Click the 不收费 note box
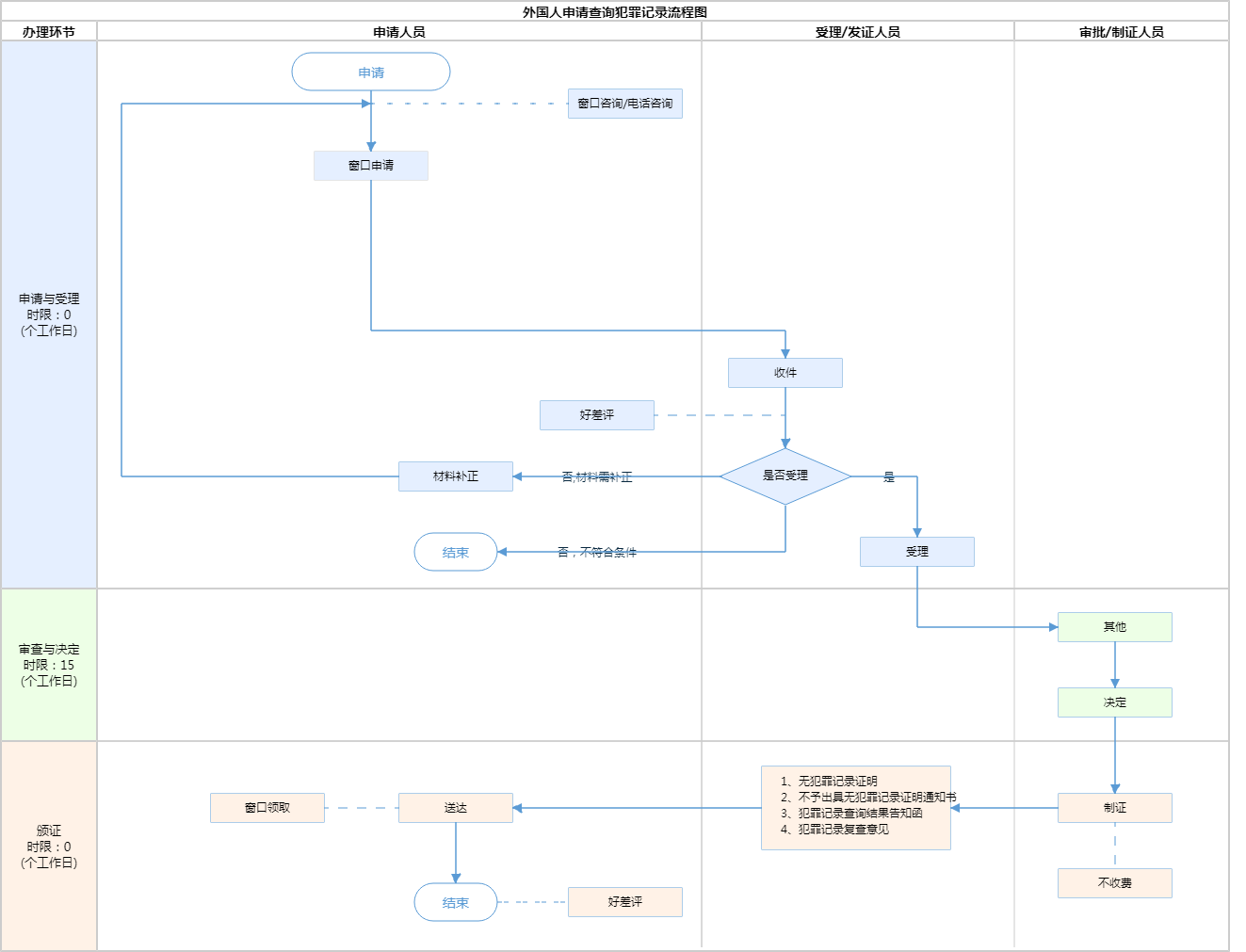This screenshot has height=952, width=1246. click(1114, 883)
